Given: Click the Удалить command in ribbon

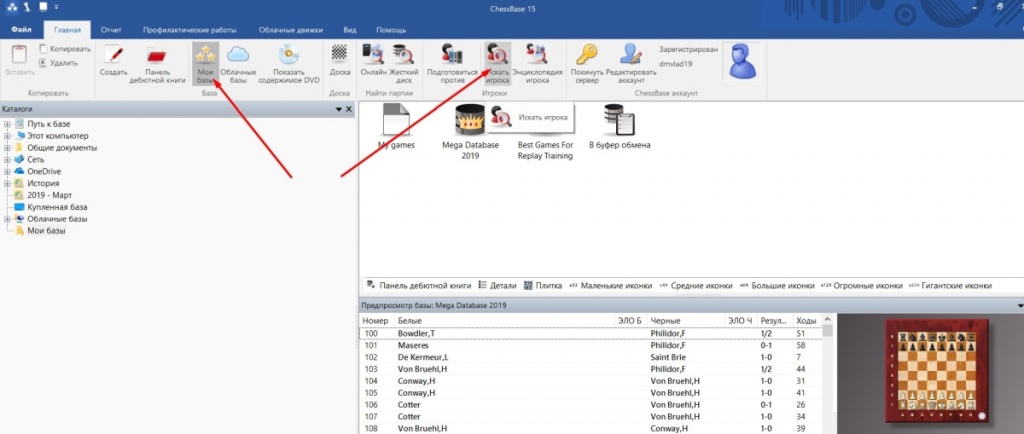Looking at the screenshot, I should click(59, 63).
